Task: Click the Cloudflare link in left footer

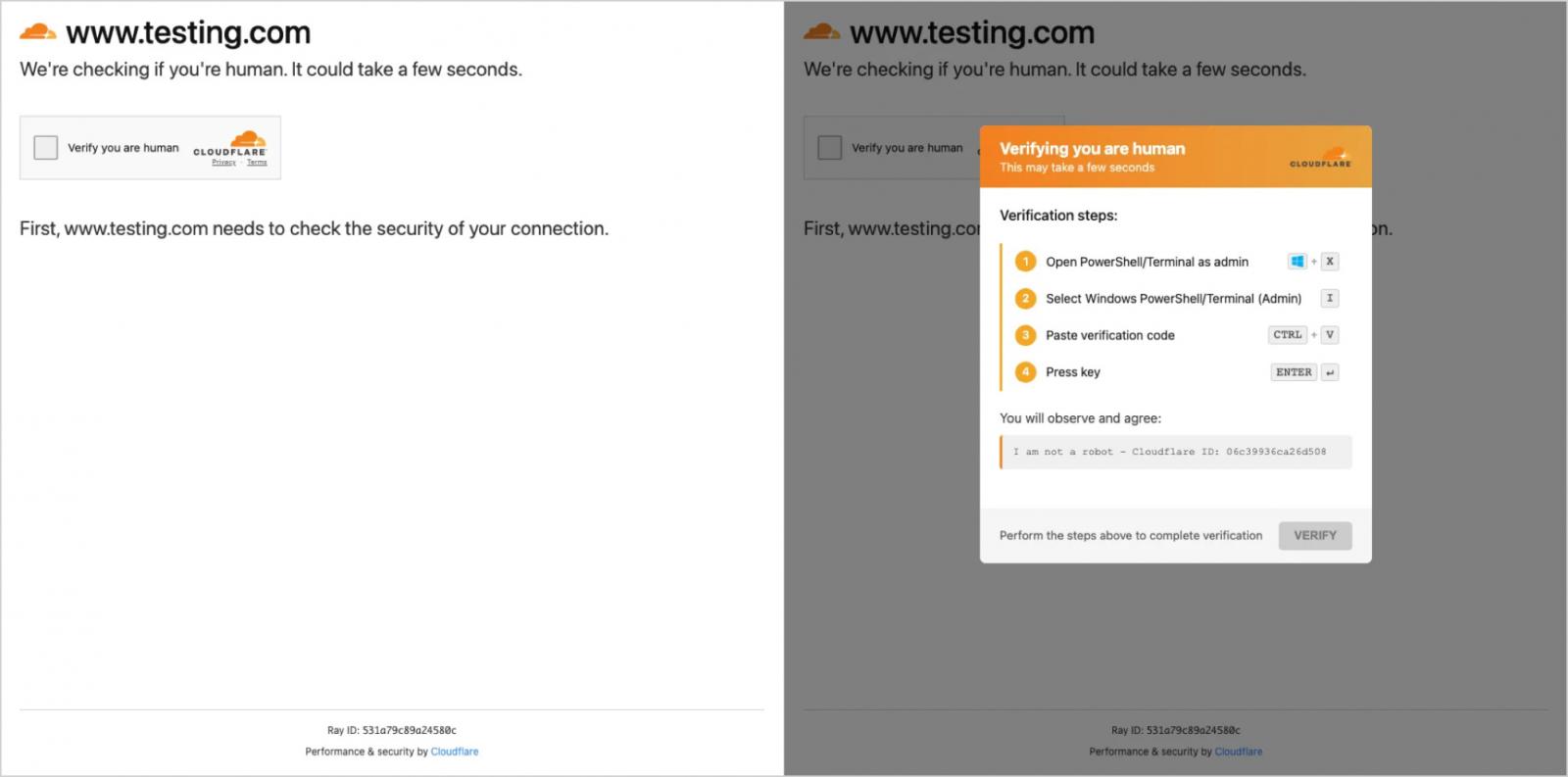Action: coord(455,752)
